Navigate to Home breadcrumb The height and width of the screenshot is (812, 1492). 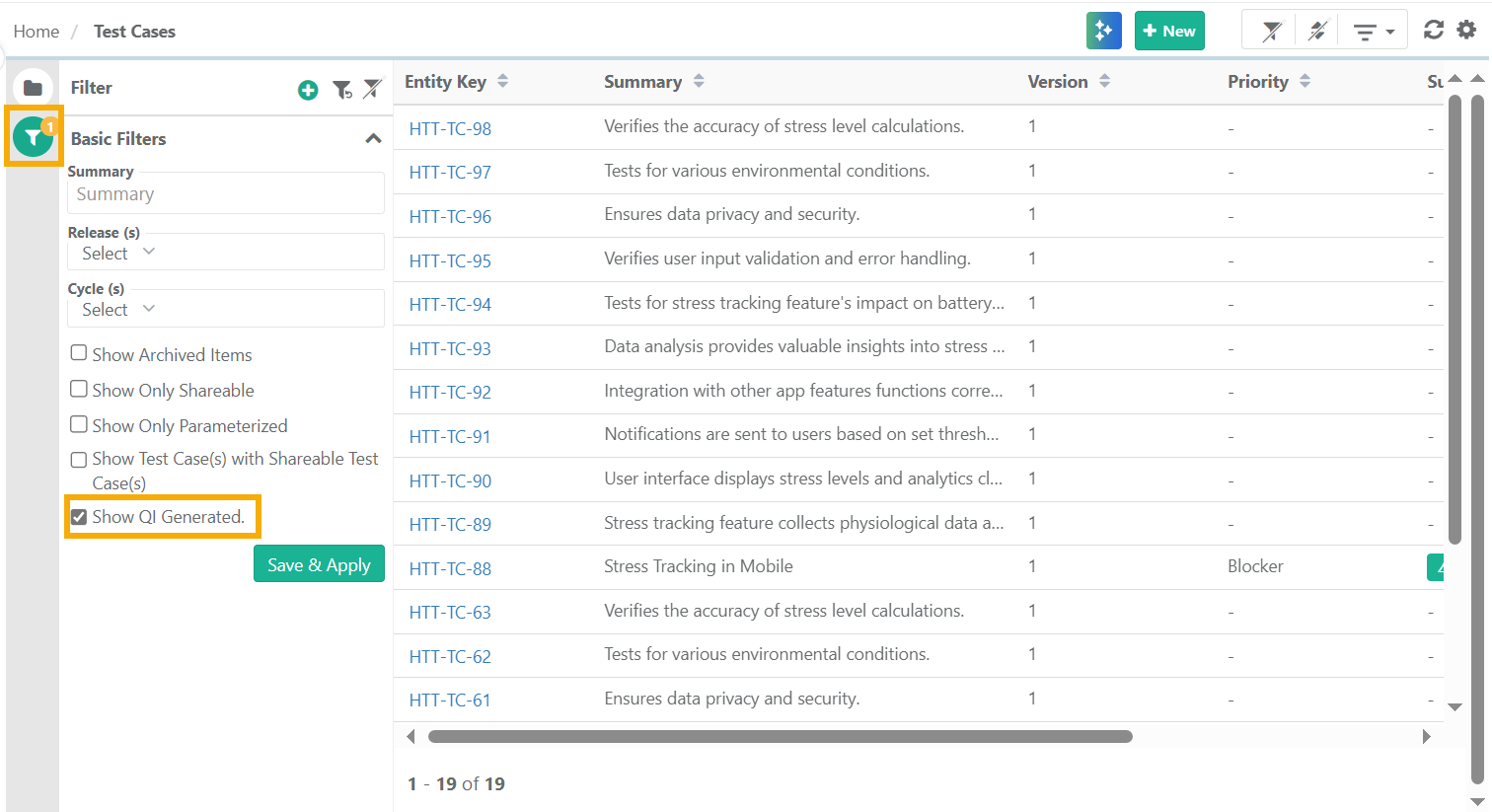pos(37,31)
